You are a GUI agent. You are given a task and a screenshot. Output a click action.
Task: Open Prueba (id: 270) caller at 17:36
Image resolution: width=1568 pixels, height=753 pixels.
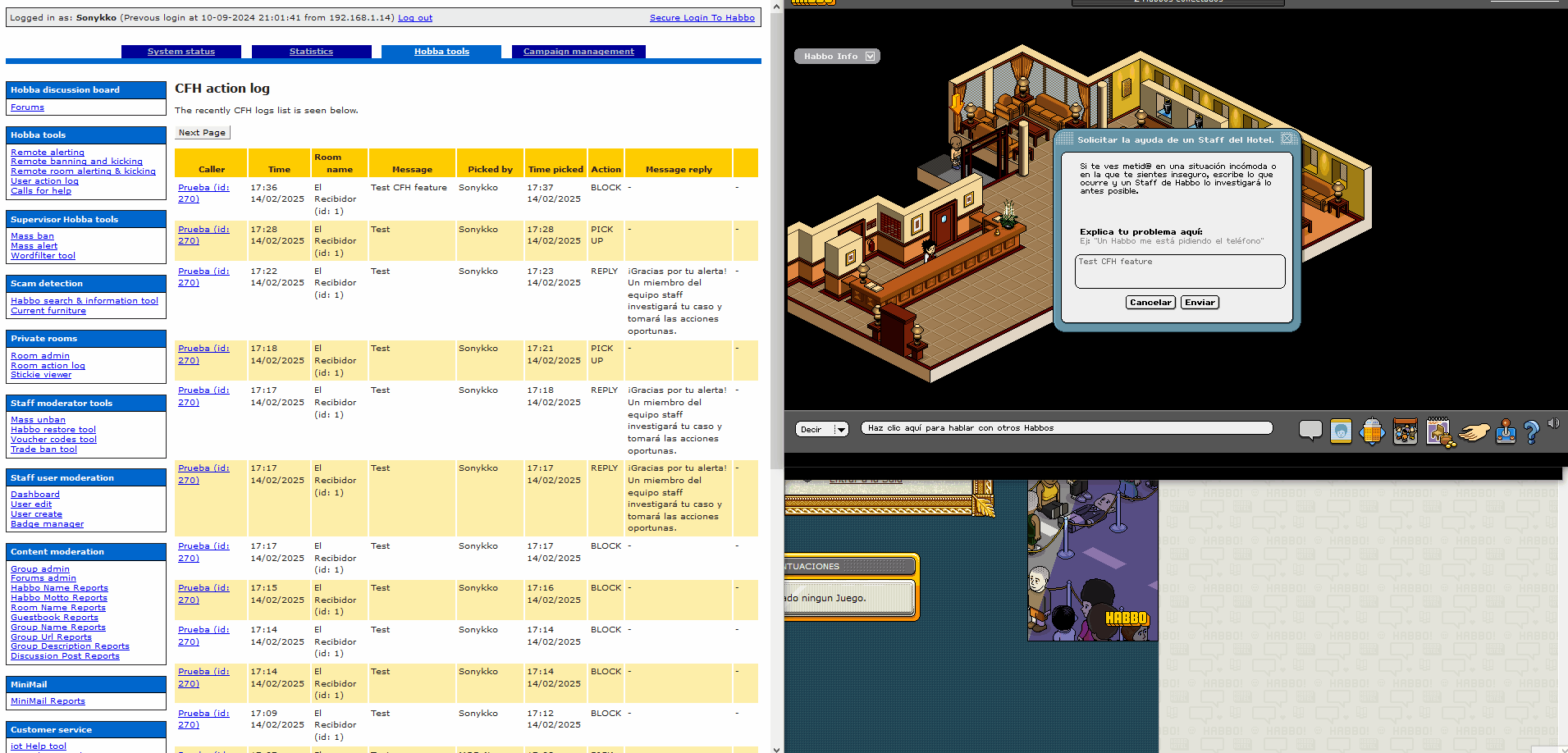tap(203, 194)
